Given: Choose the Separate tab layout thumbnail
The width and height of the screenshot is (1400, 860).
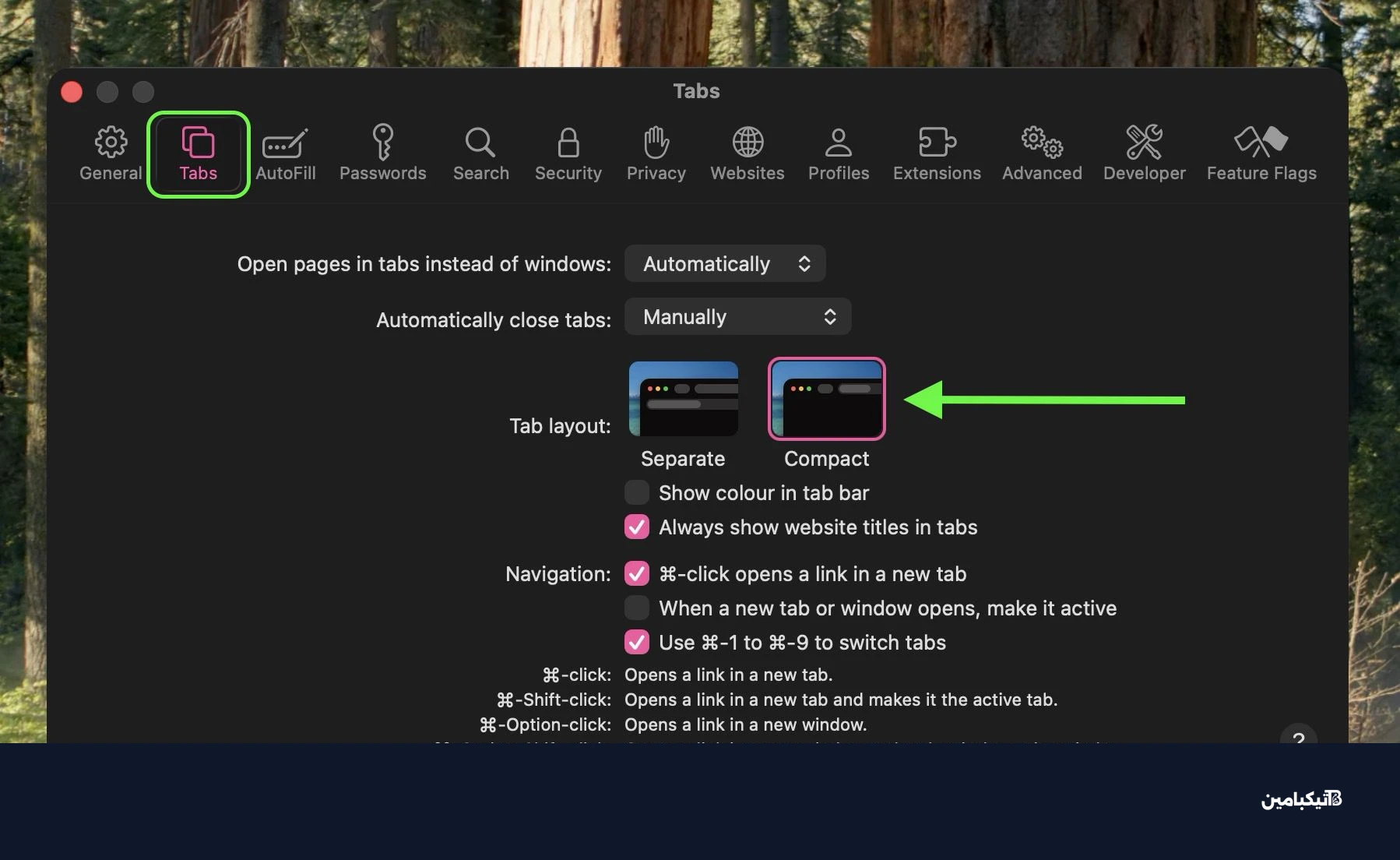Looking at the screenshot, I should coord(683,399).
